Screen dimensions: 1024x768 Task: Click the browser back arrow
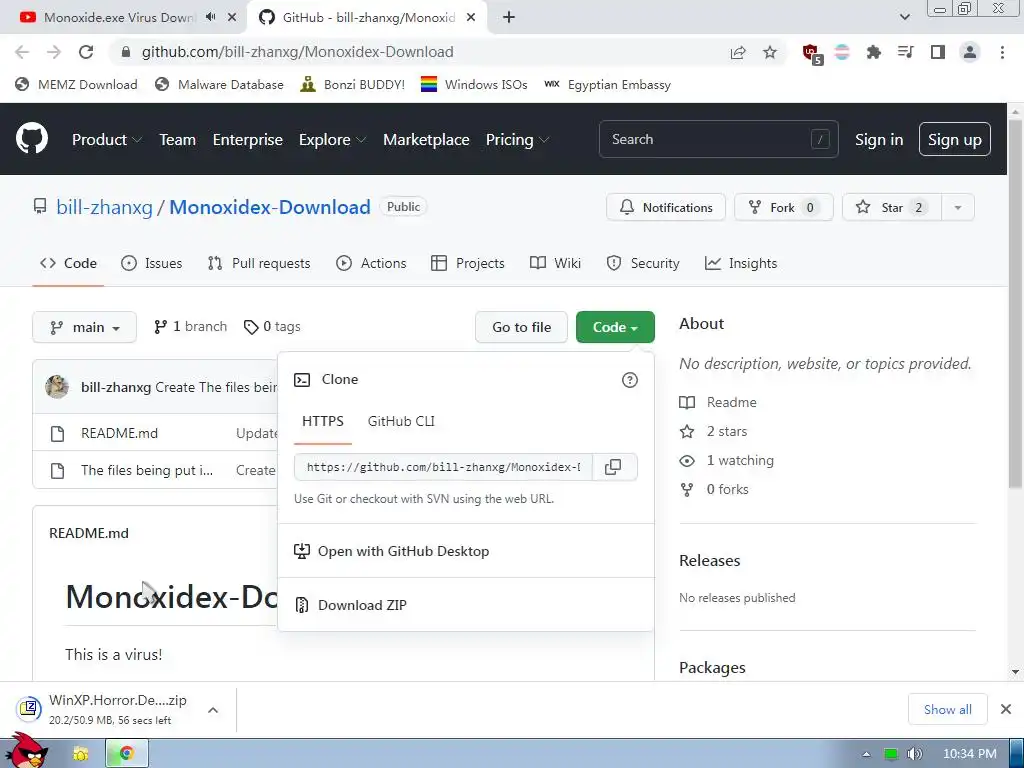pos(22,52)
